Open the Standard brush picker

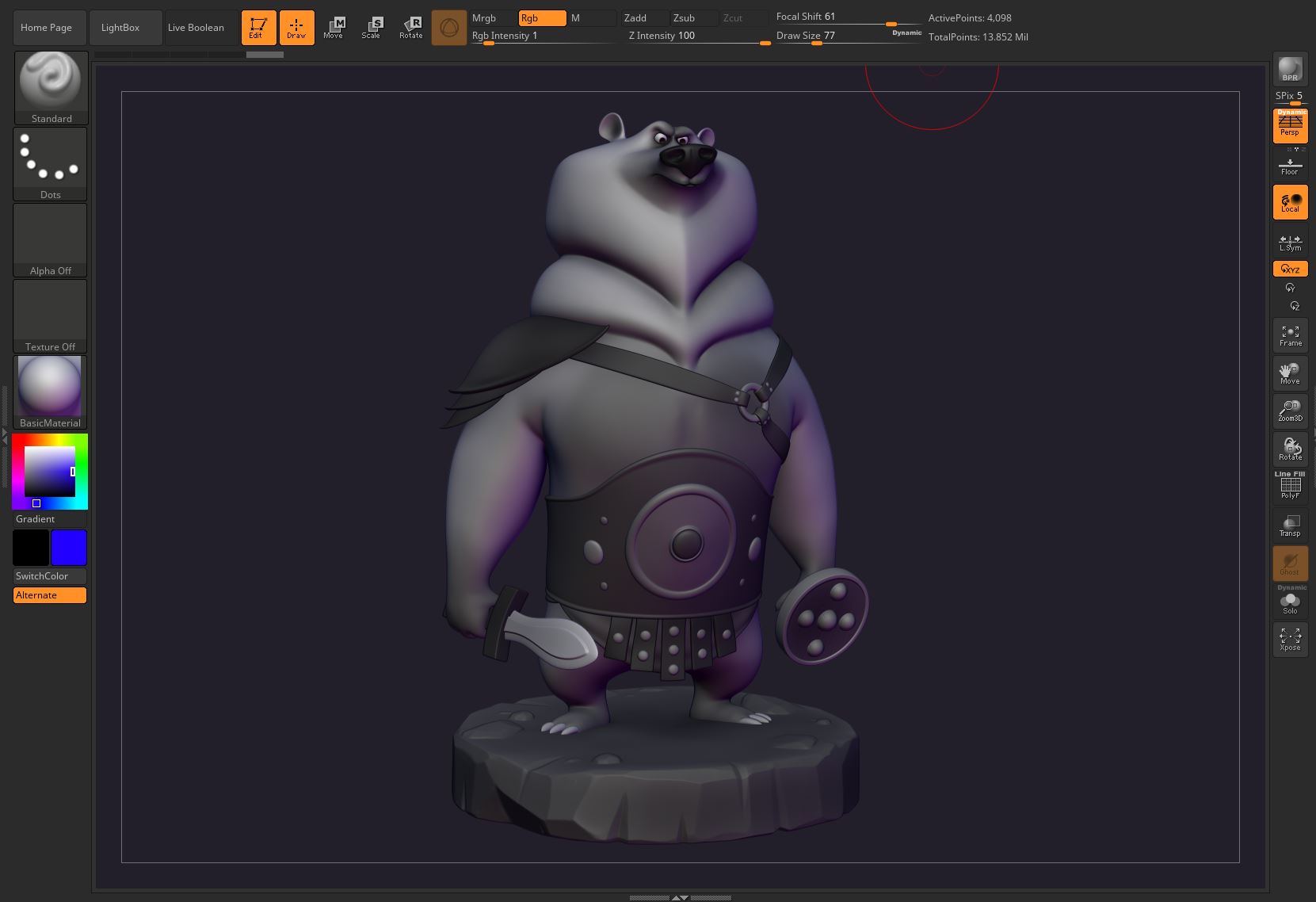click(x=51, y=88)
